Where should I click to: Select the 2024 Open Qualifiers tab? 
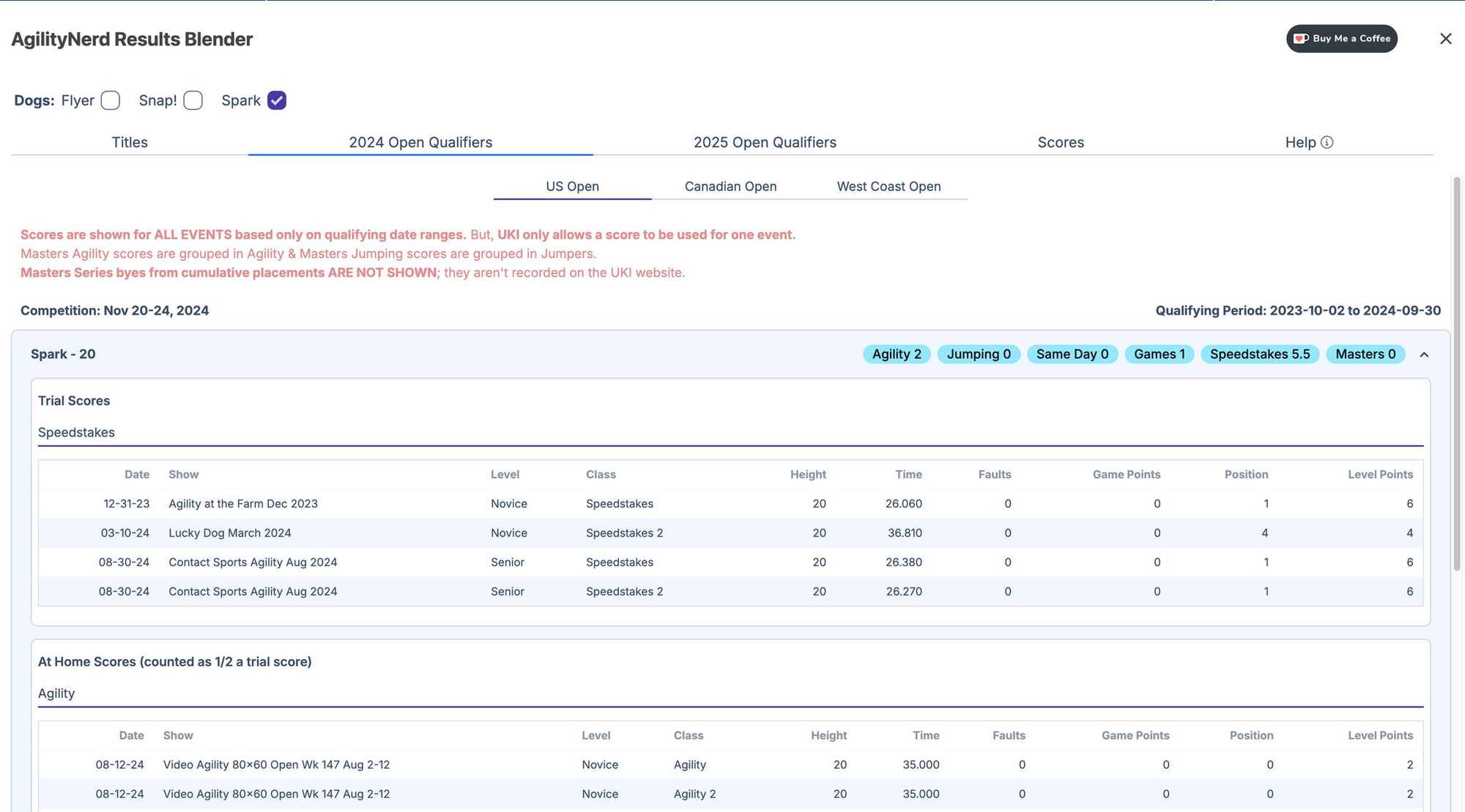point(420,143)
